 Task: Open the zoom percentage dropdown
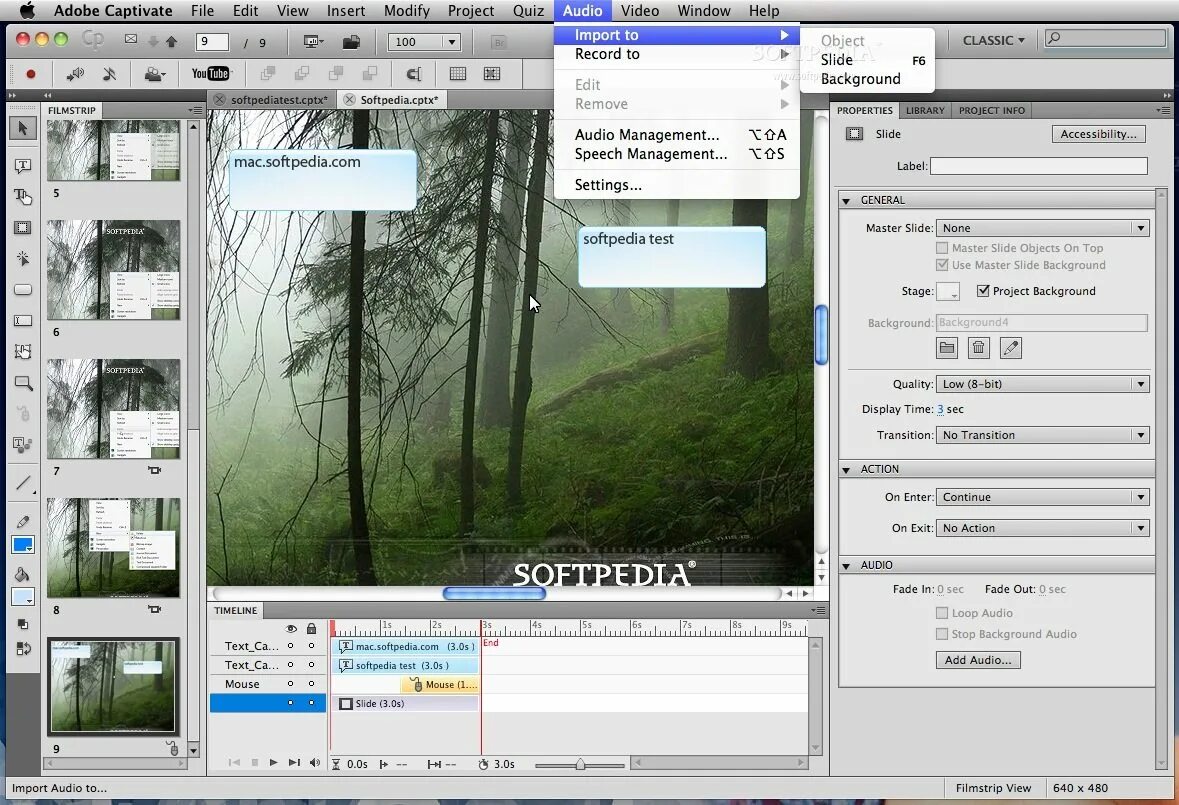[x=451, y=42]
